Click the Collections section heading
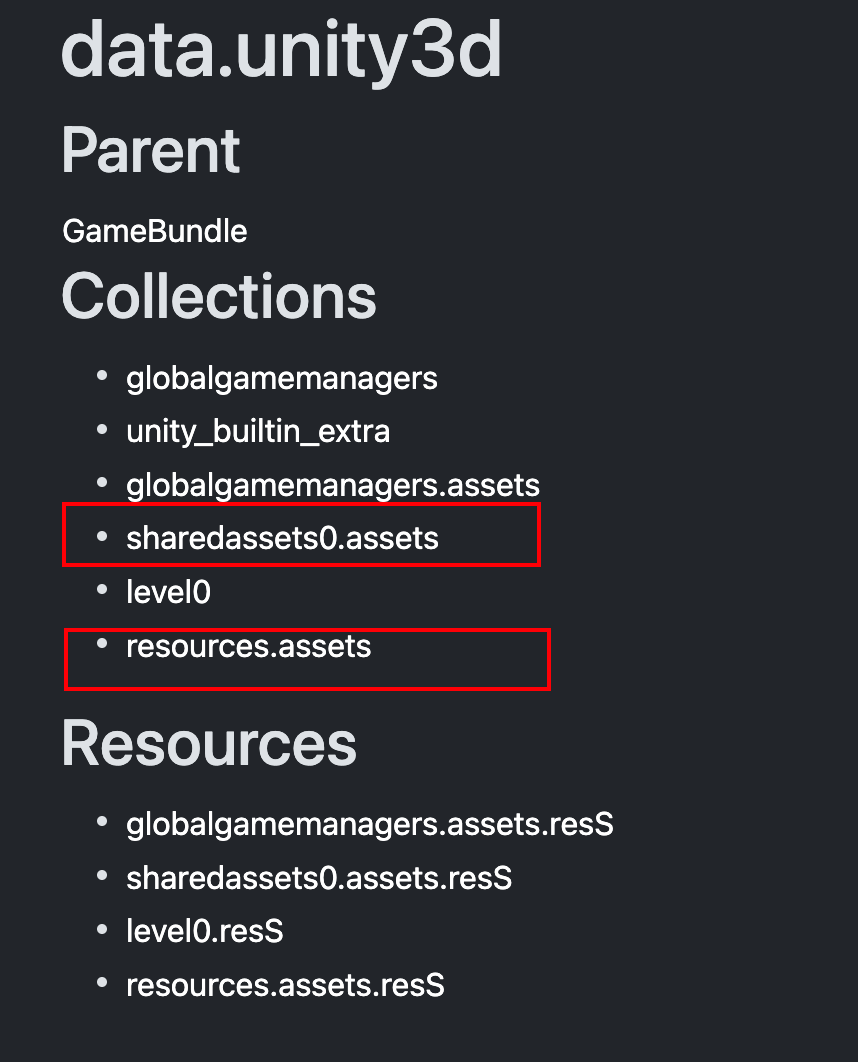 coord(219,296)
